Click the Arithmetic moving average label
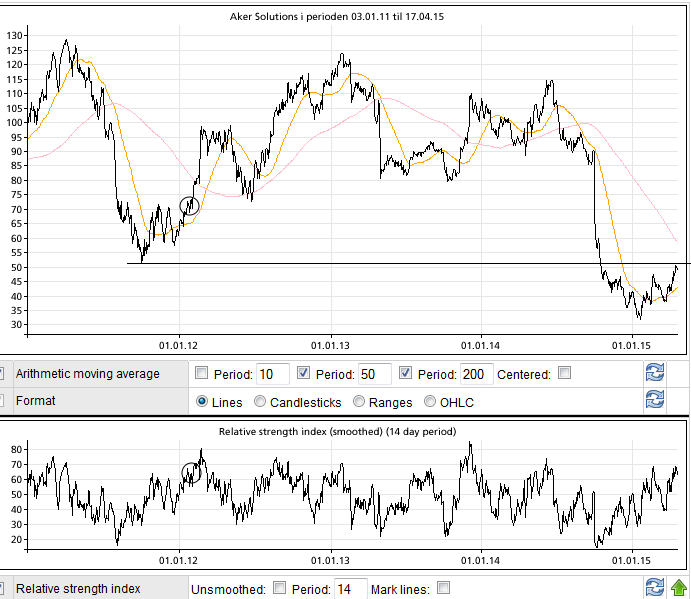 (x=87, y=374)
